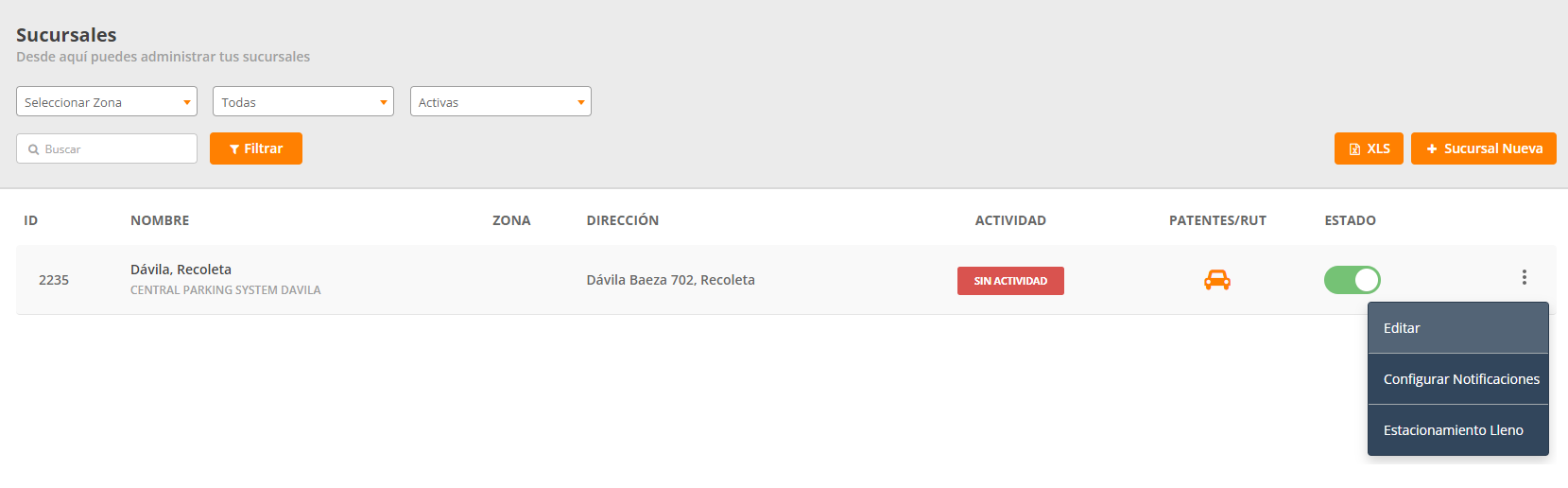
Task: Click the Dirección column header
Action: coord(622,220)
